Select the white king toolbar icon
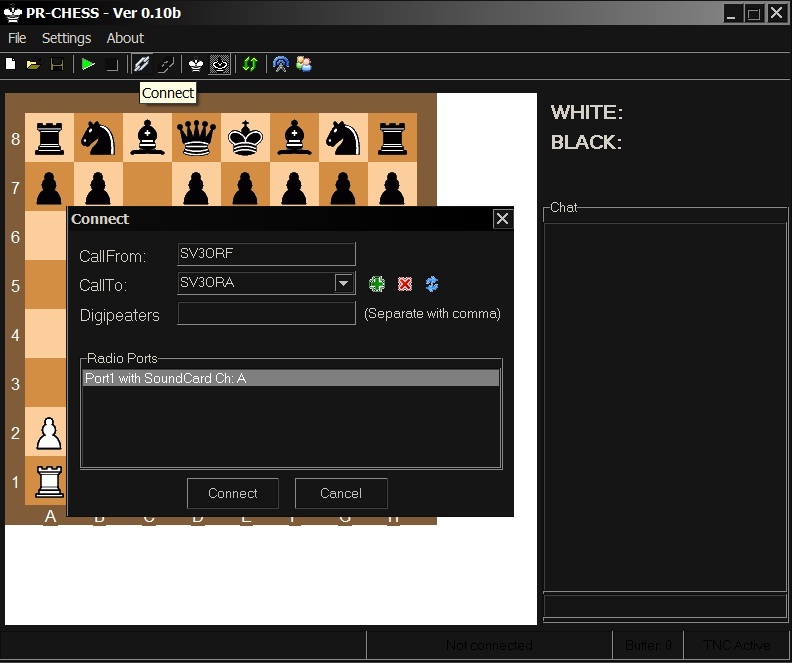 [196, 65]
